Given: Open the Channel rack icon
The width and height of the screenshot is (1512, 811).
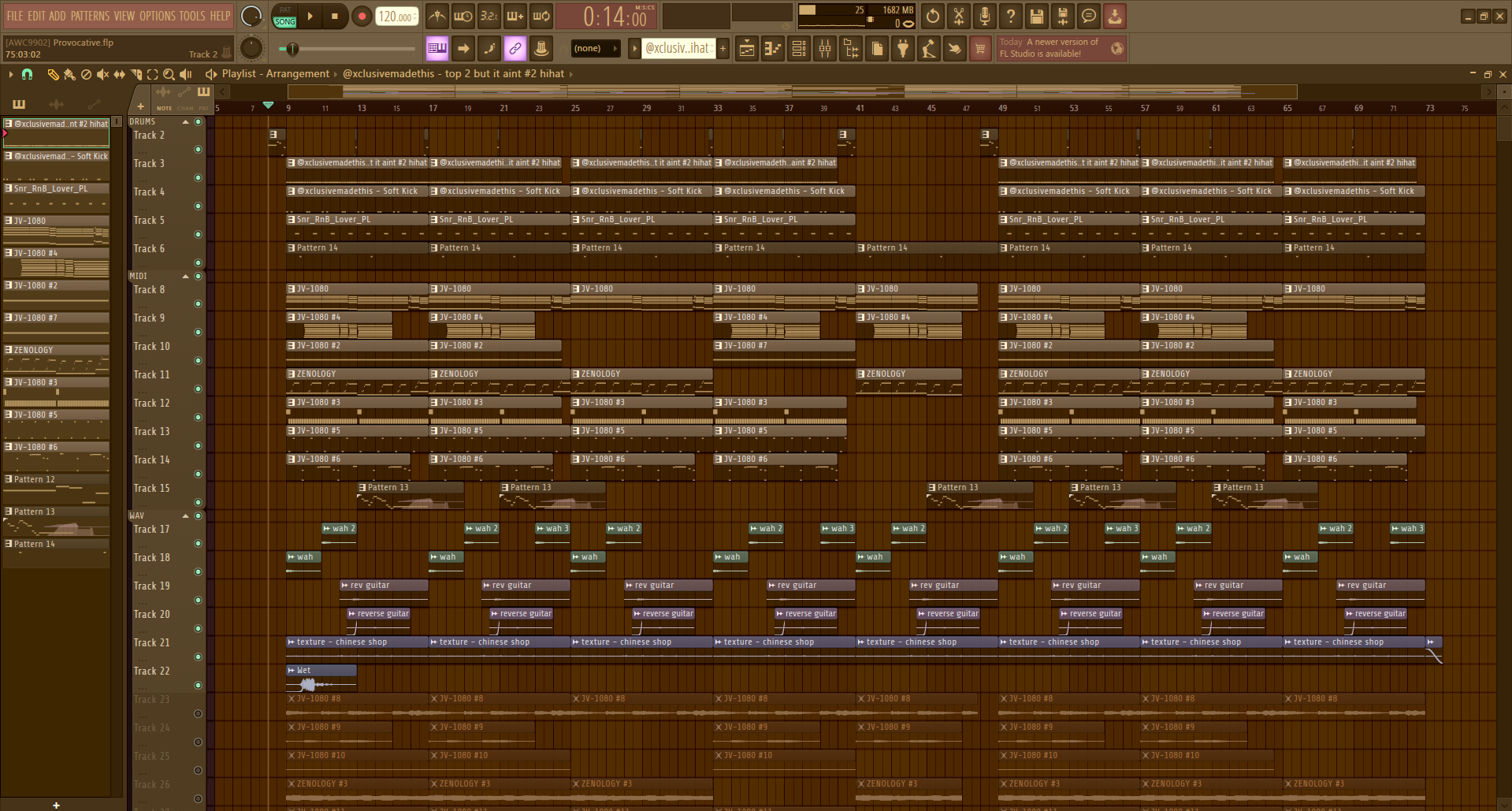Looking at the screenshot, I should [x=799, y=49].
